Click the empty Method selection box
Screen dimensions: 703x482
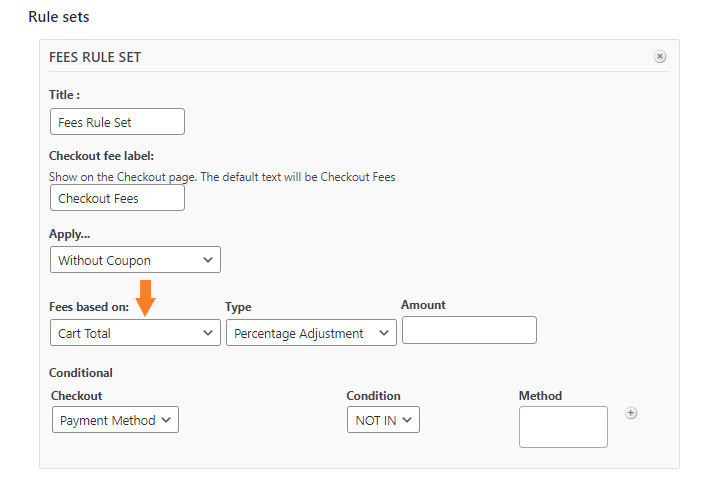564,427
